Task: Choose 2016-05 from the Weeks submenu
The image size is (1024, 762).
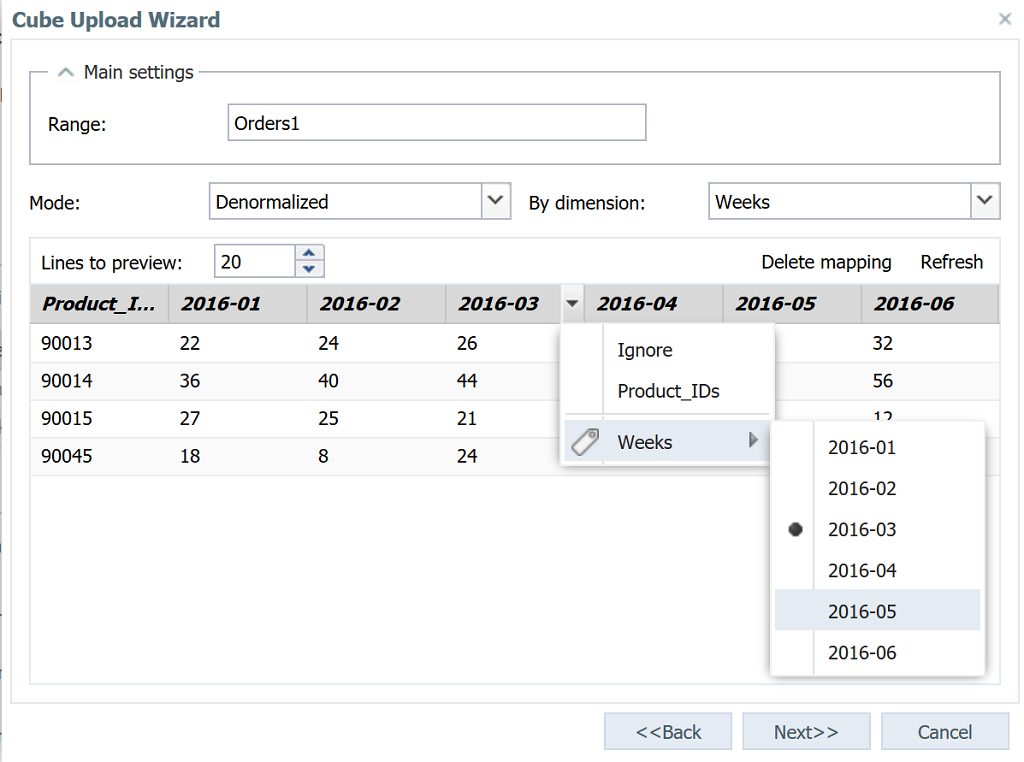Action: click(x=861, y=611)
